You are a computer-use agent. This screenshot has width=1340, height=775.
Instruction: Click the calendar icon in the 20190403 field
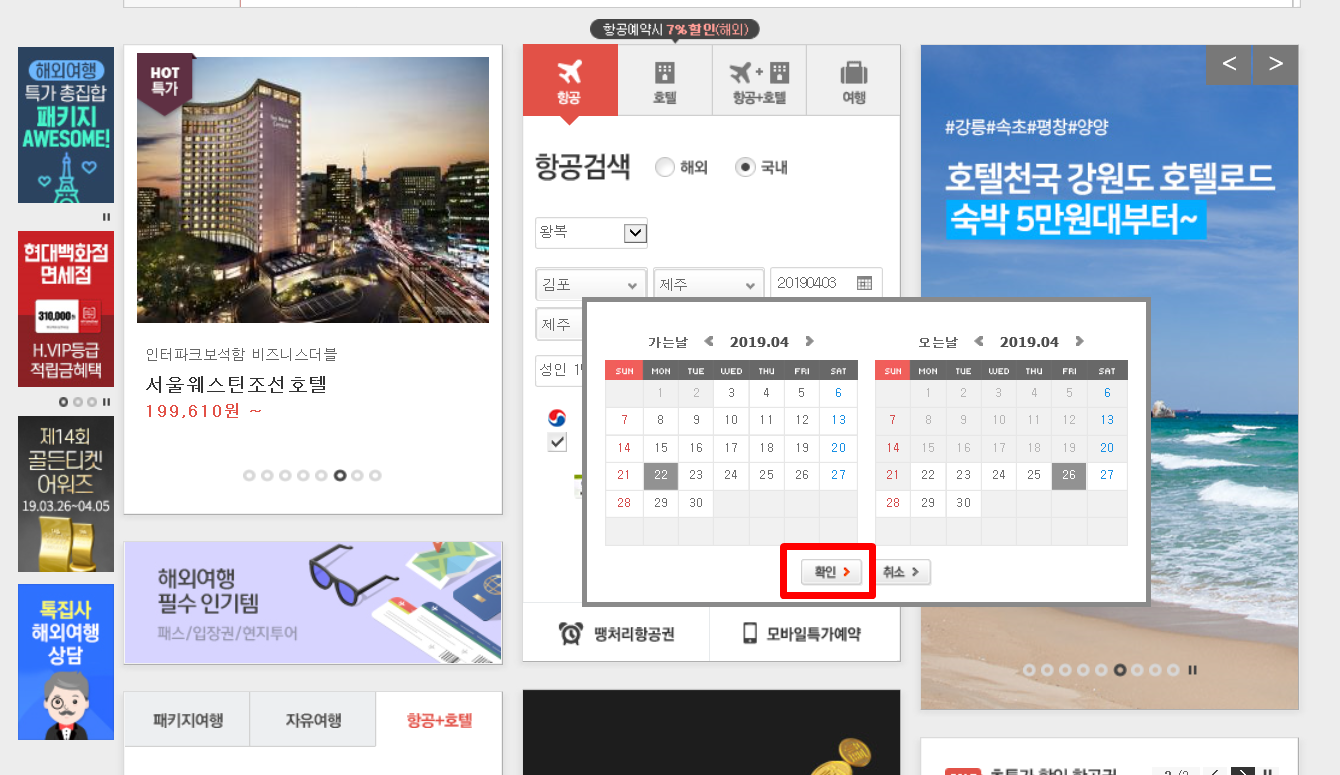pos(865,283)
